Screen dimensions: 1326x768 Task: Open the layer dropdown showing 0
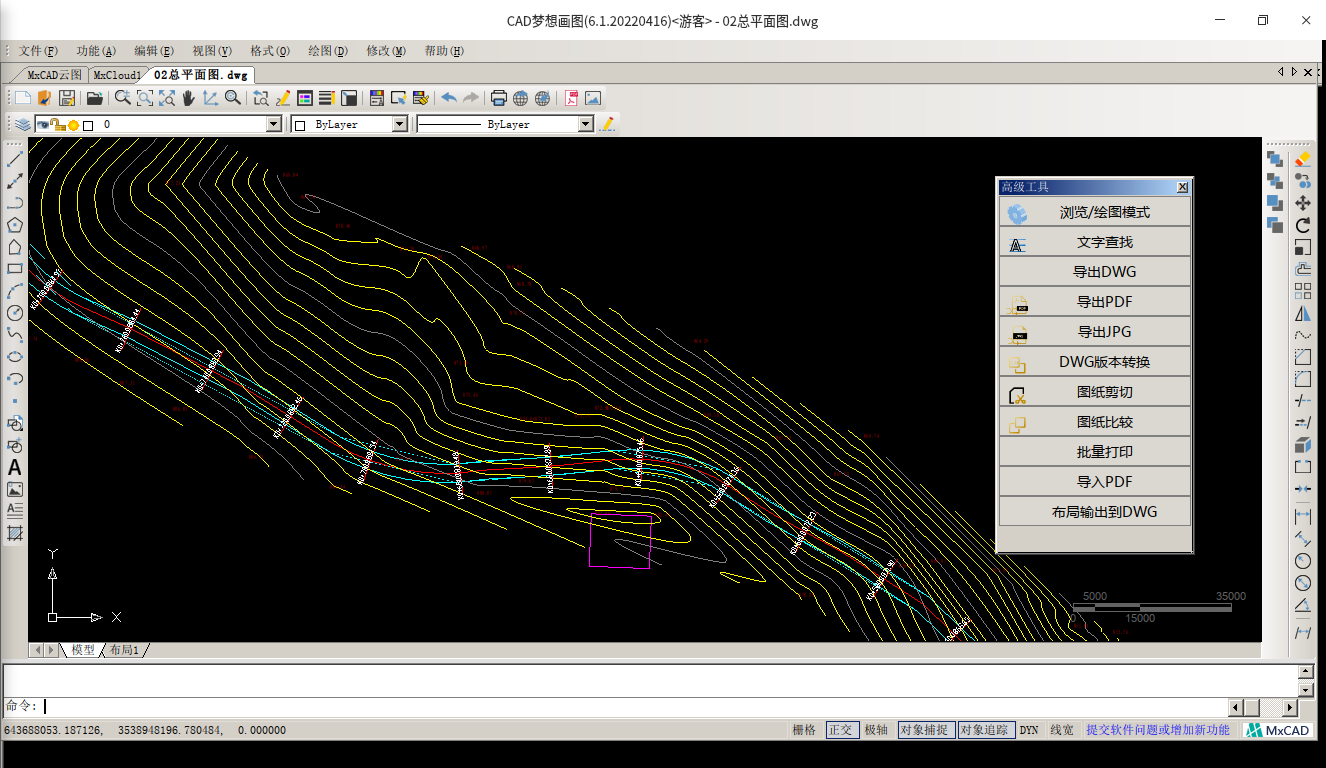pyautogui.click(x=273, y=124)
